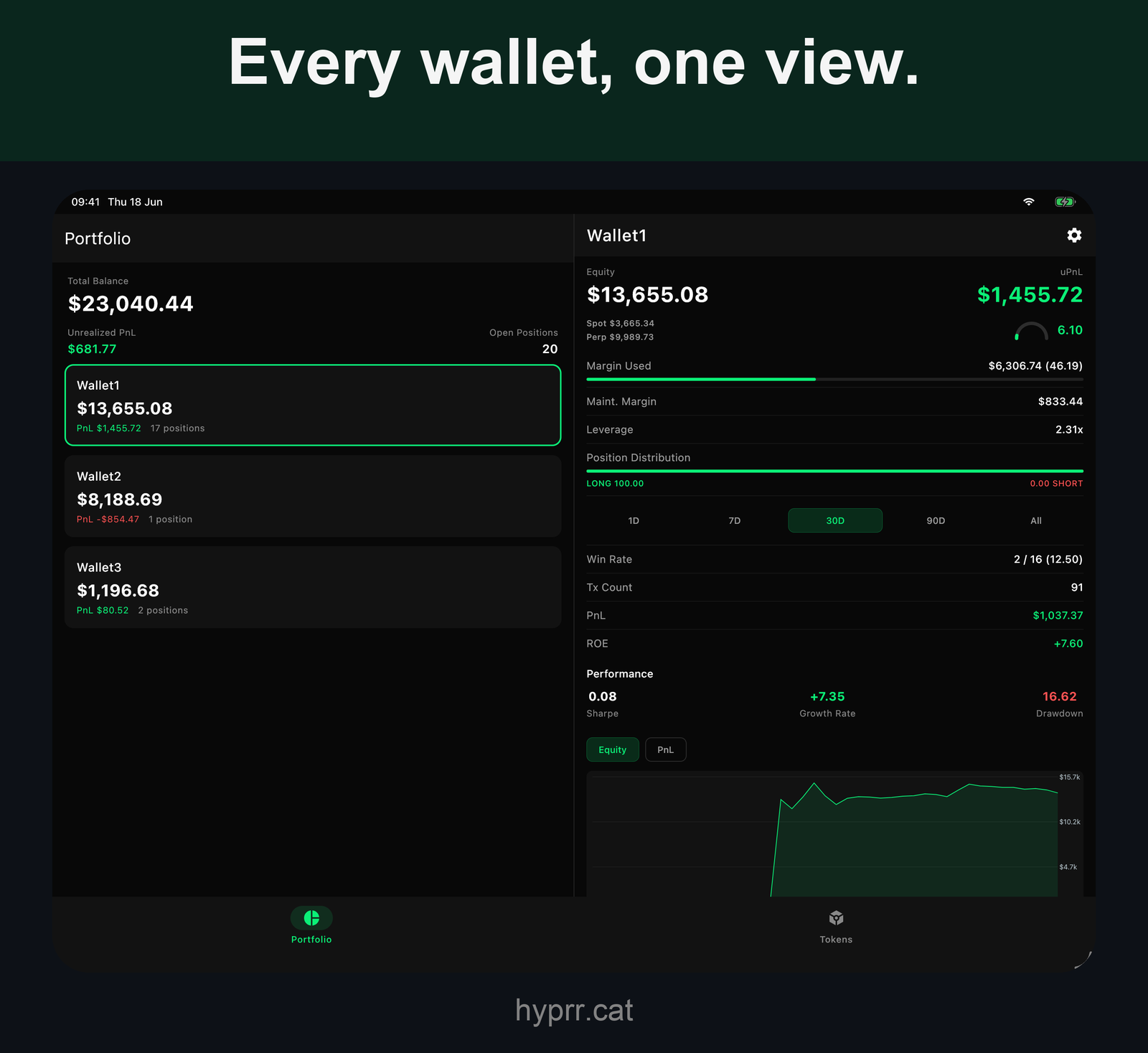The image size is (1148, 1053).
Task: Switch to All time range
Action: click(1036, 520)
